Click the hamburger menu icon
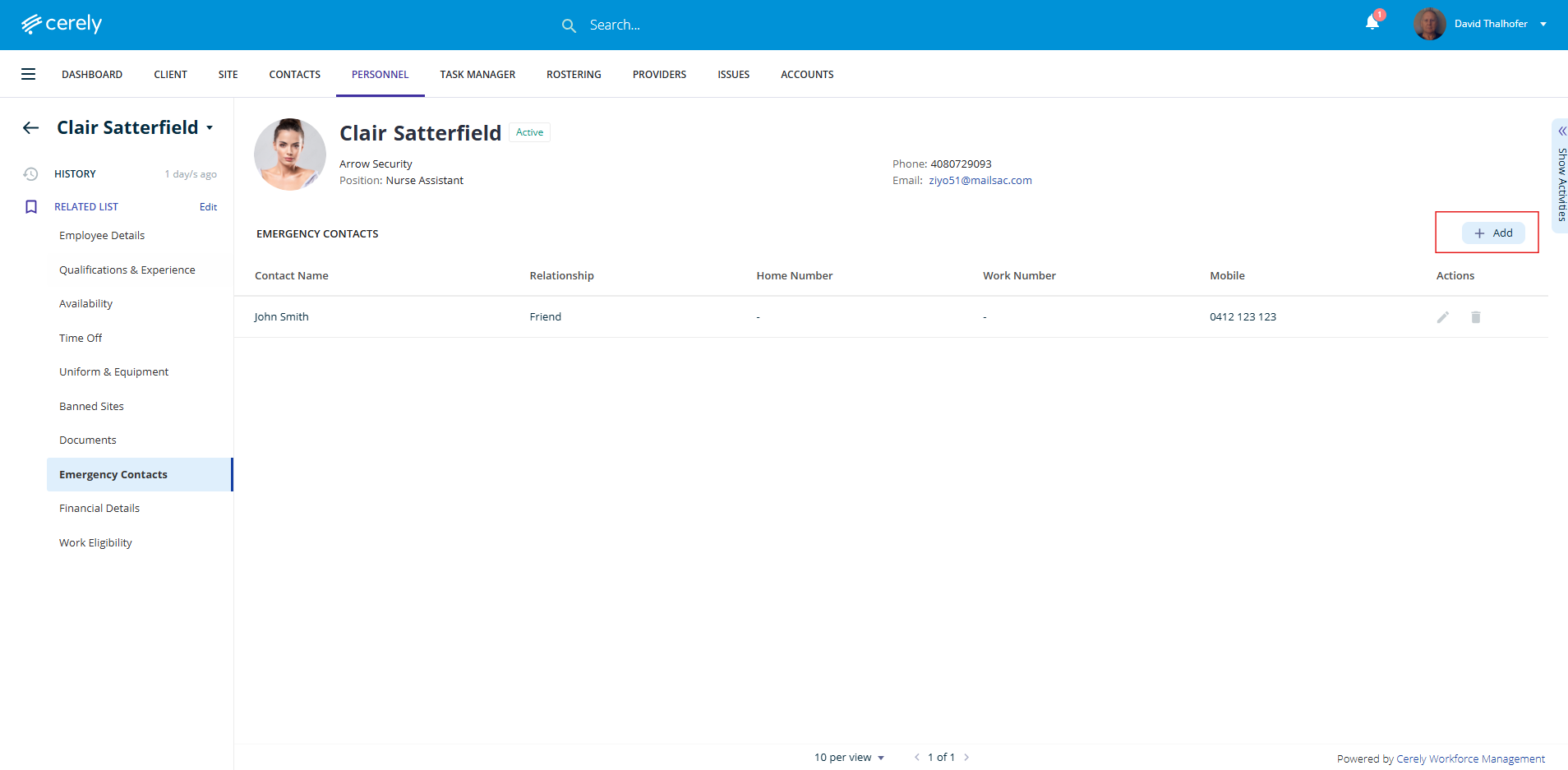1568x770 pixels. click(28, 74)
